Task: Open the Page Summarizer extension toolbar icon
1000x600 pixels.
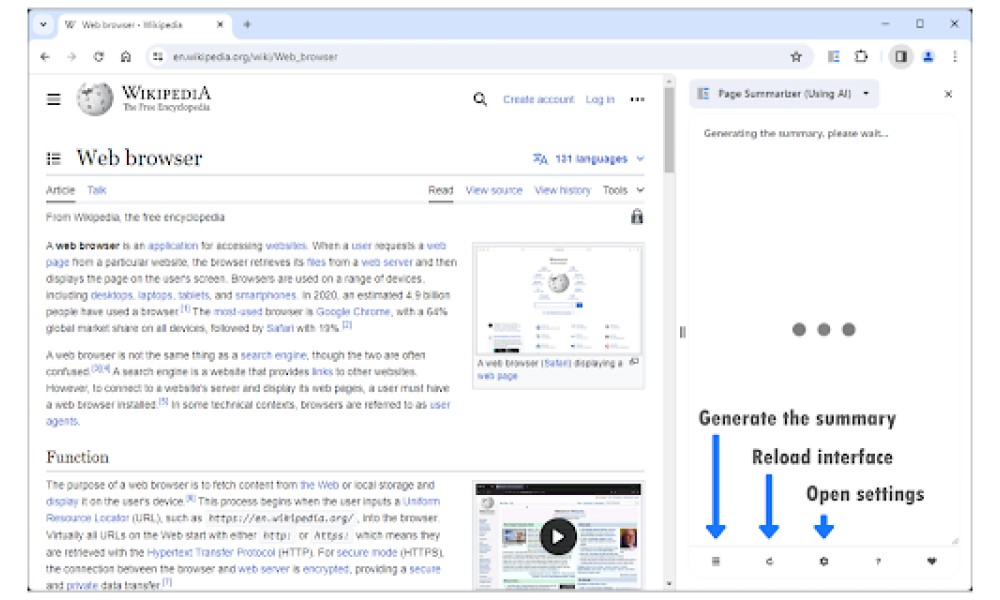Action: coord(834,57)
